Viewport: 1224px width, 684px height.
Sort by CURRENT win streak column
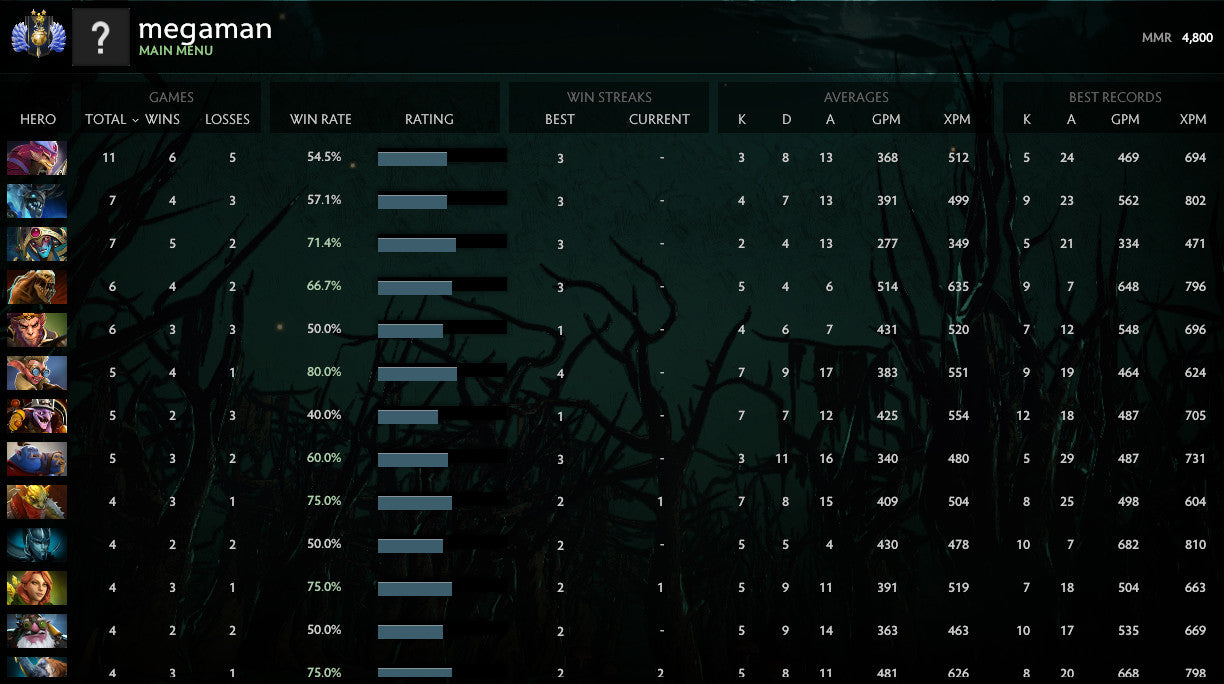[x=659, y=119]
